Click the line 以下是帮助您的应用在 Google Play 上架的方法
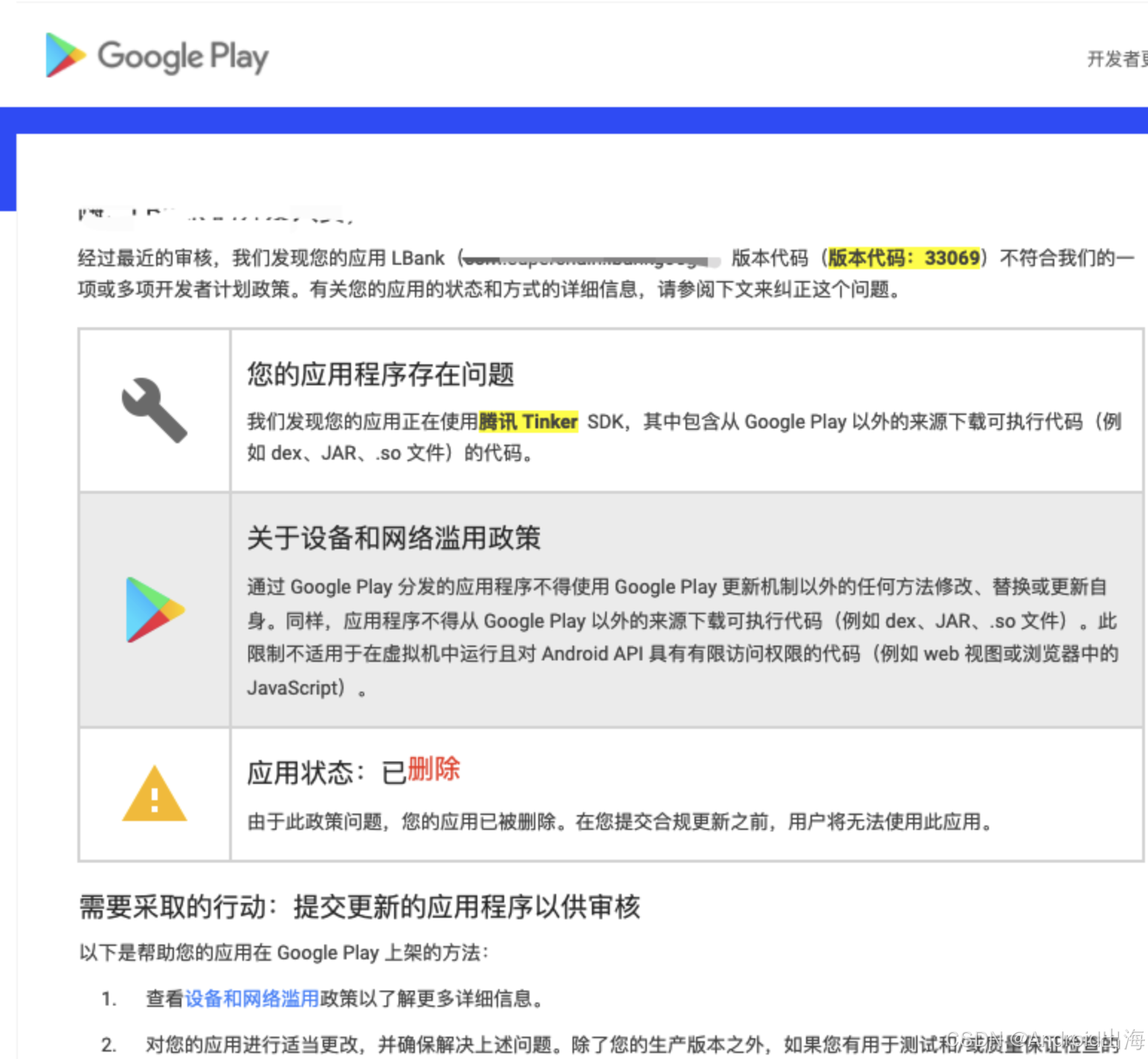 pos(283,953)
